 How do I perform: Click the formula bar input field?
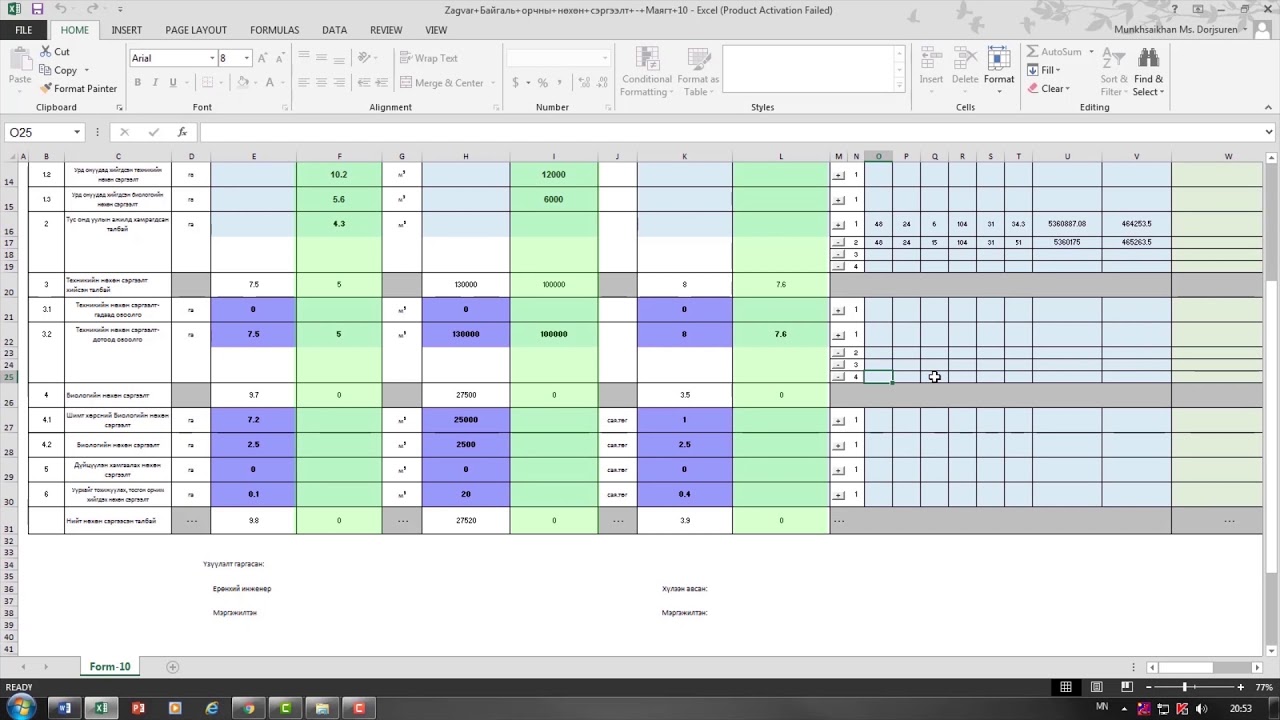730,132
